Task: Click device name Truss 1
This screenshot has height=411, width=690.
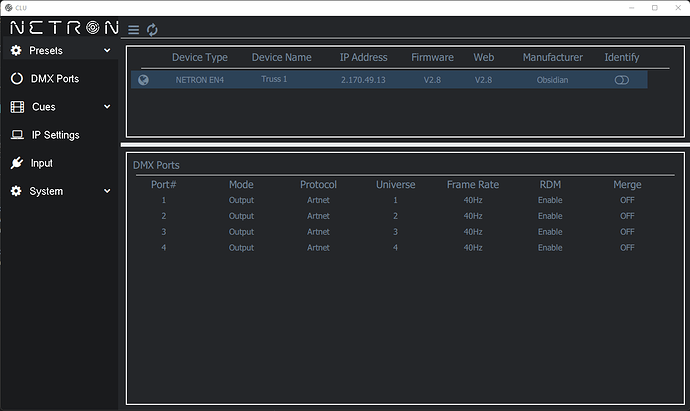Action: point(274,79)
